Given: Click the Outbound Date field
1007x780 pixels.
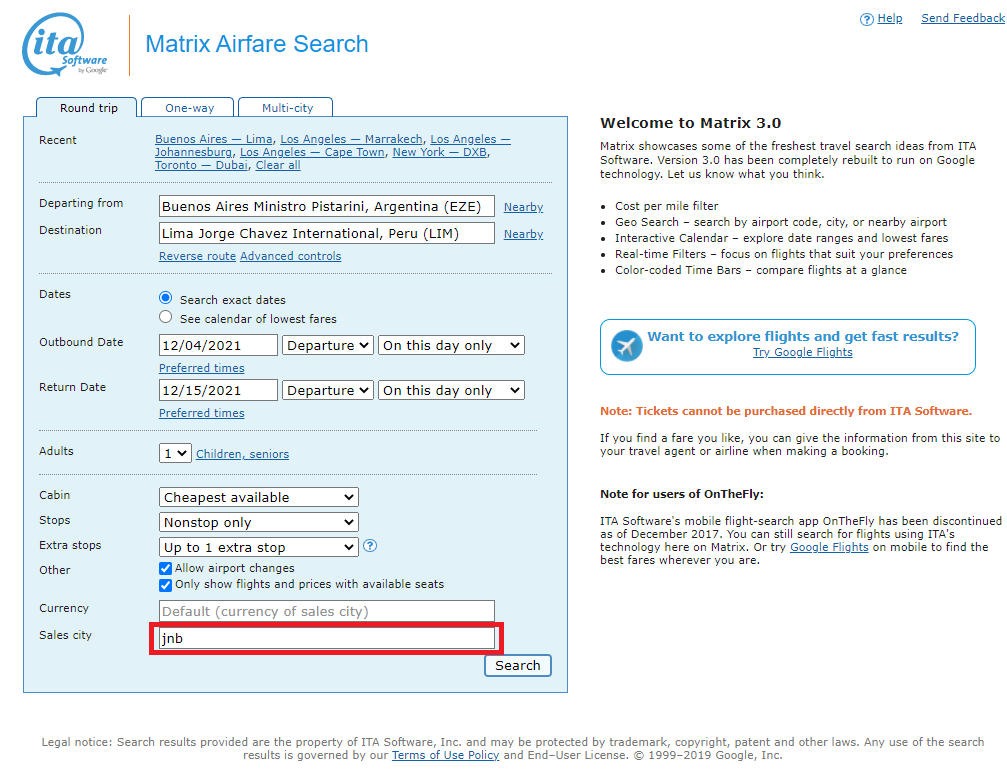Looking at the screenshot, I should pos(218,345).
